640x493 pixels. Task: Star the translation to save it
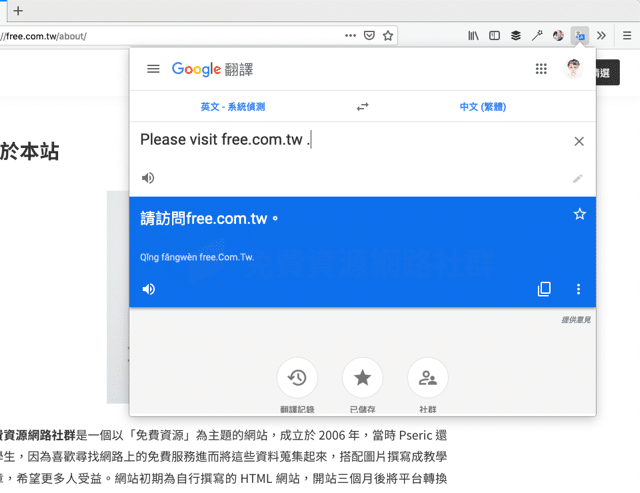point(580,214)
